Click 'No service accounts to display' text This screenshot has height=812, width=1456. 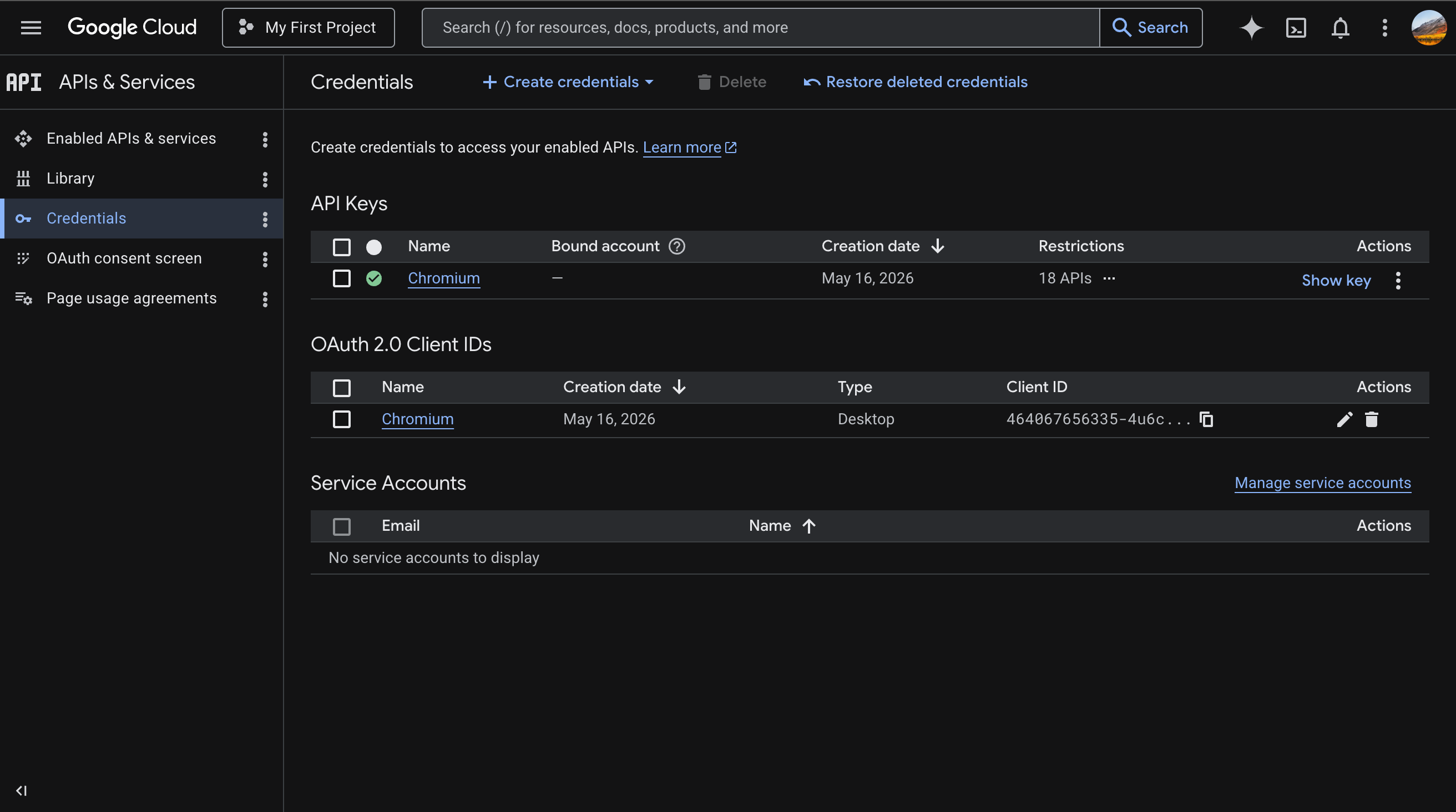(434, 559)
